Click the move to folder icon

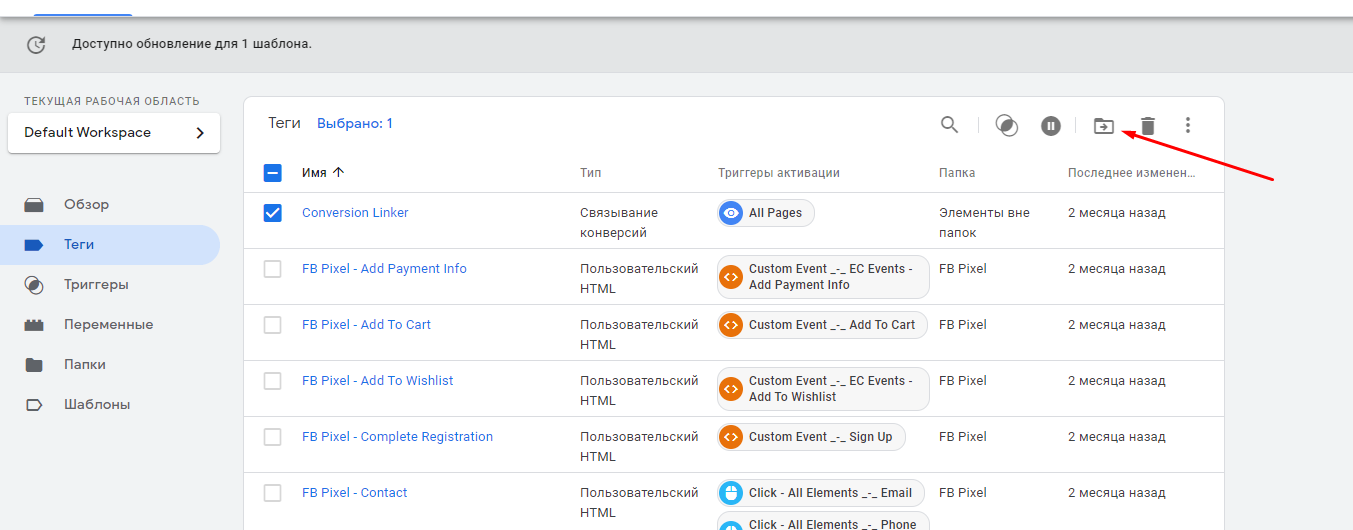tap(1103, 125)
